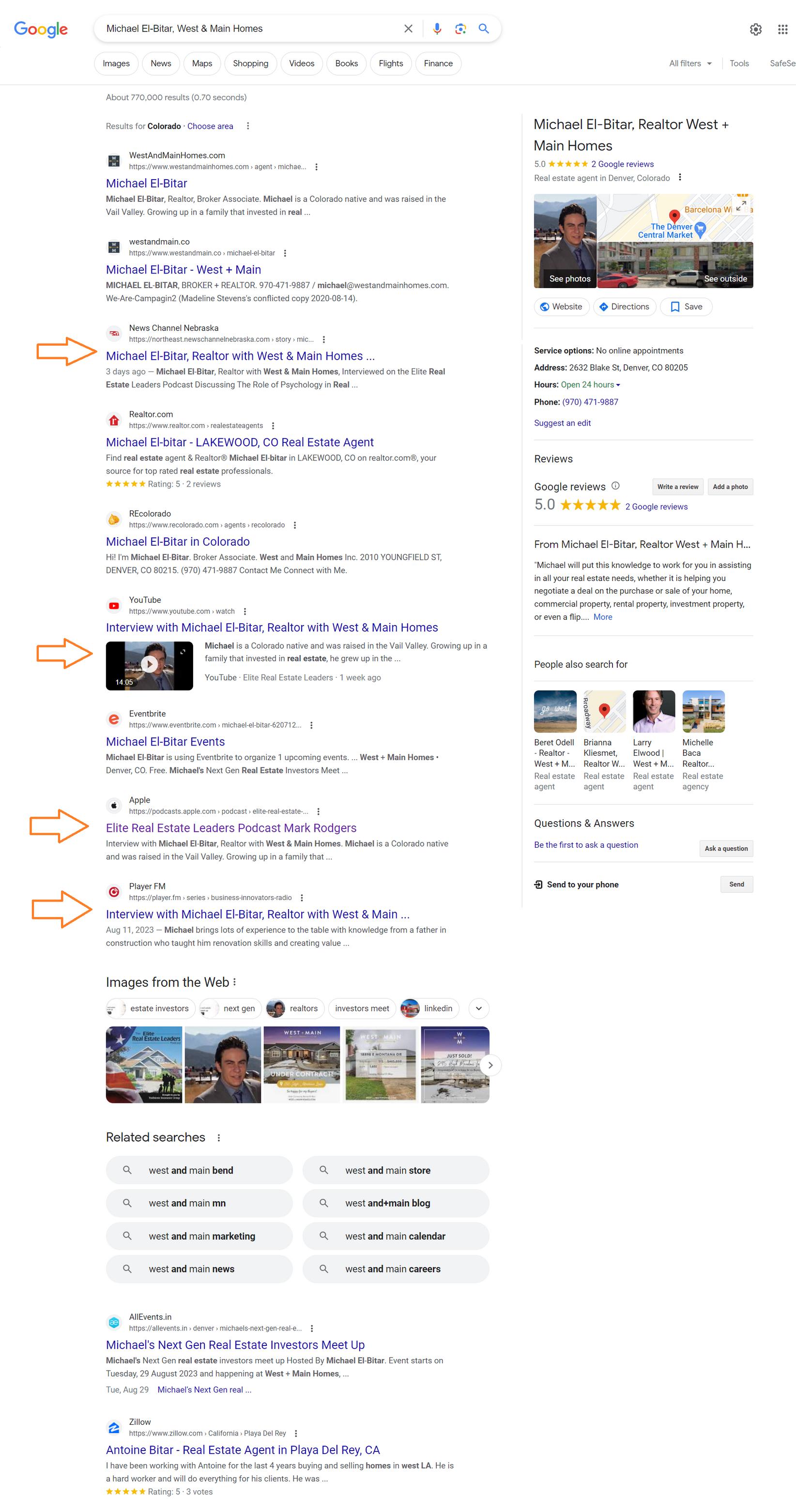Show next images with the carousel arrow

click(490, 1064)
